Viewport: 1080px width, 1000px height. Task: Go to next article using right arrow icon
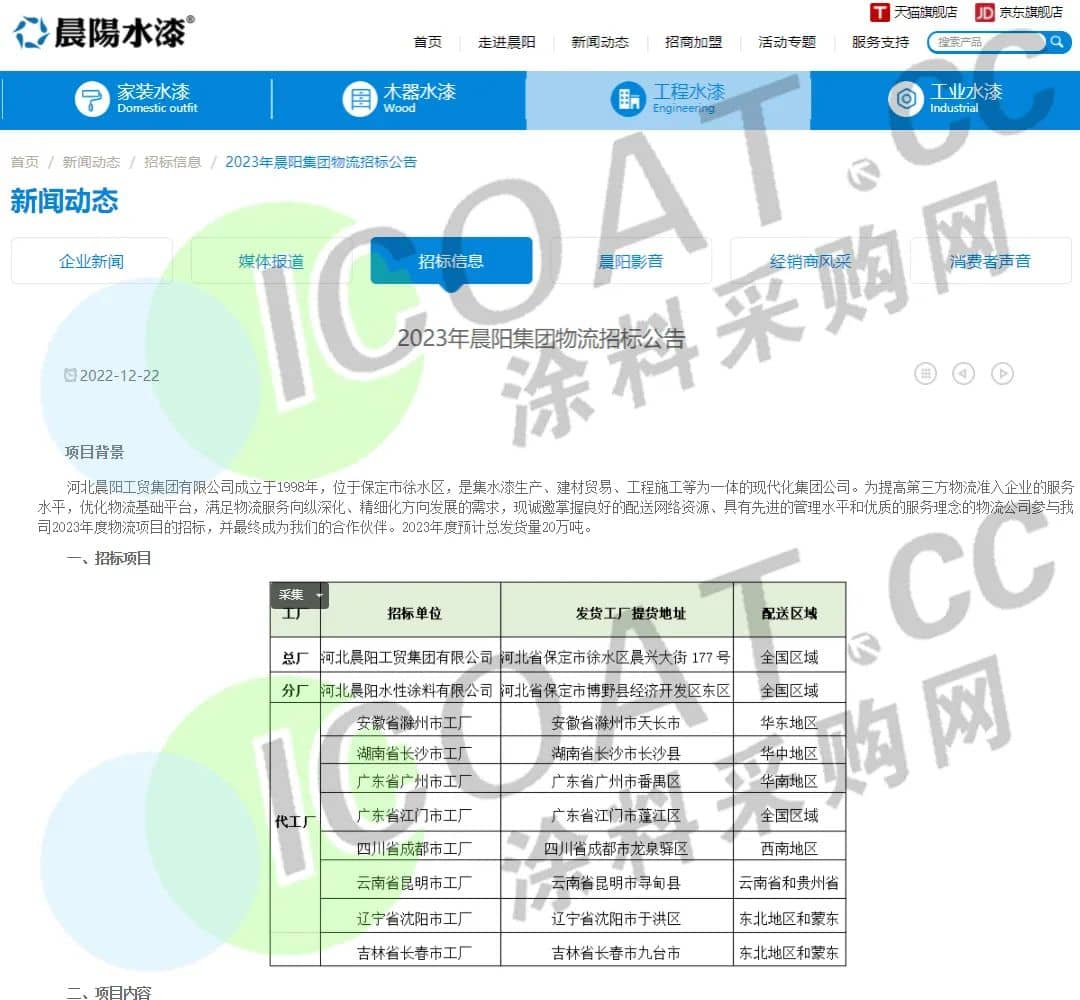coord(1002,374)
